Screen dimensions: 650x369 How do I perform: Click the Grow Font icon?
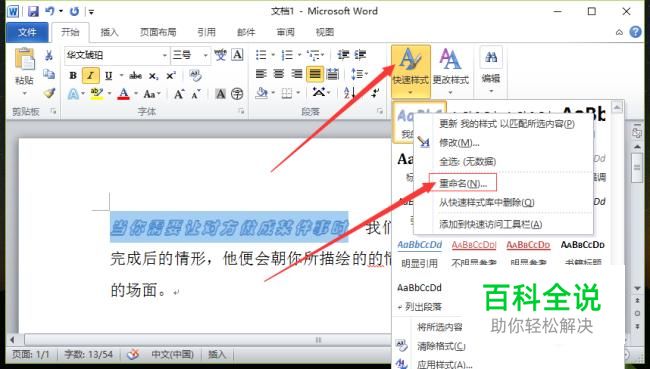179,94
